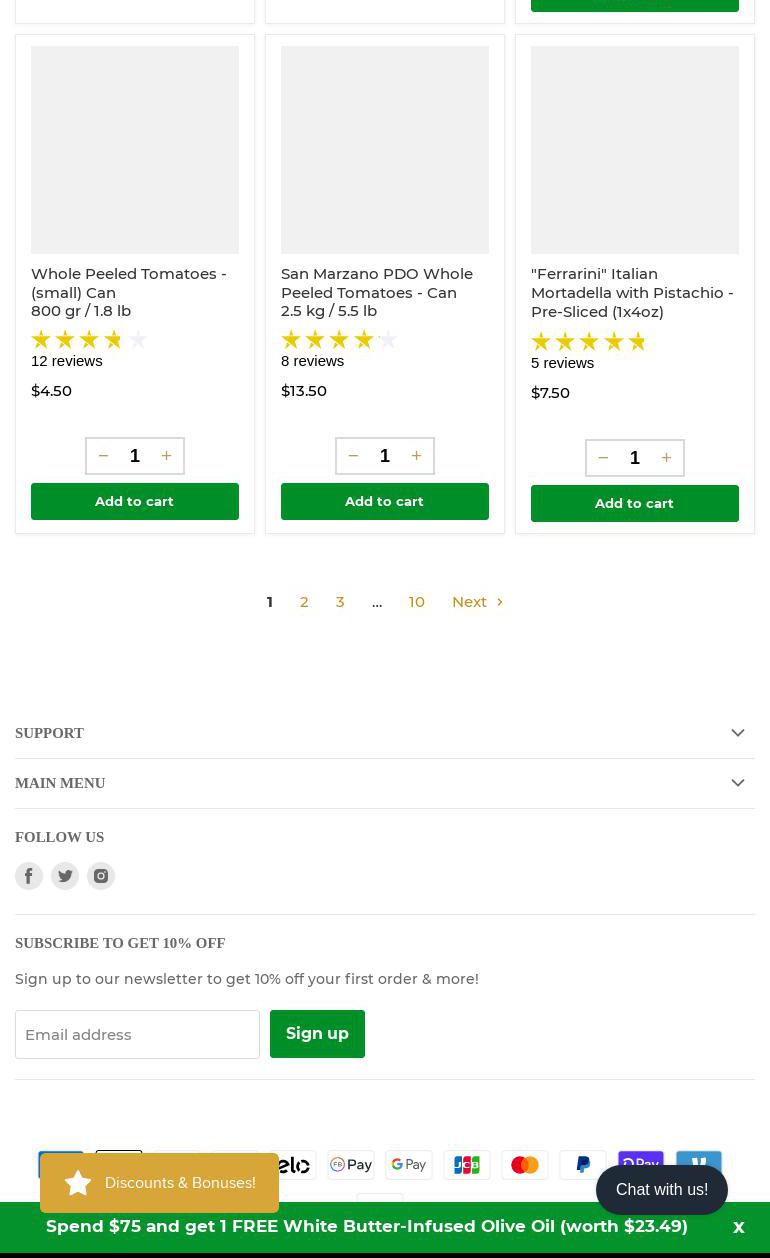Increase quantity for Whole Peeled Tomatoes small can
Viewport: 770px width, 1258px height.
[166, 456]
